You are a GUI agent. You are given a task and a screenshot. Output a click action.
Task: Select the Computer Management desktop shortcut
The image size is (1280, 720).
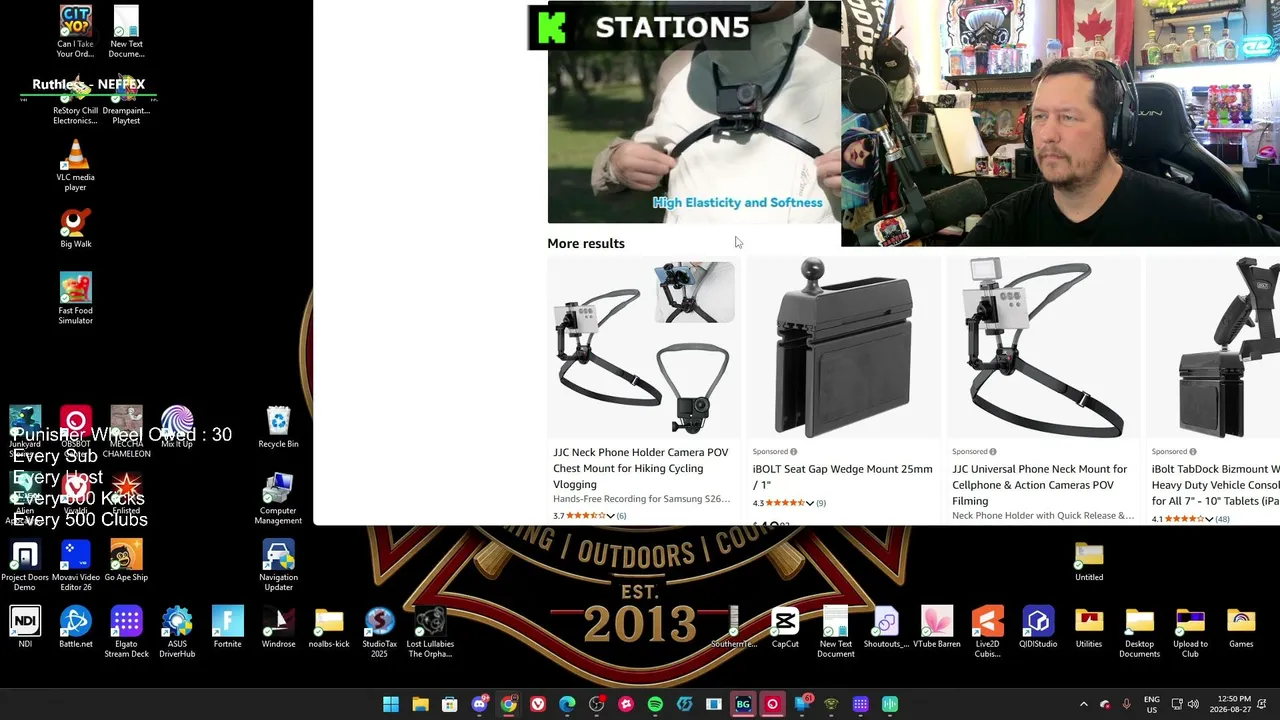[x=278, y=498]
